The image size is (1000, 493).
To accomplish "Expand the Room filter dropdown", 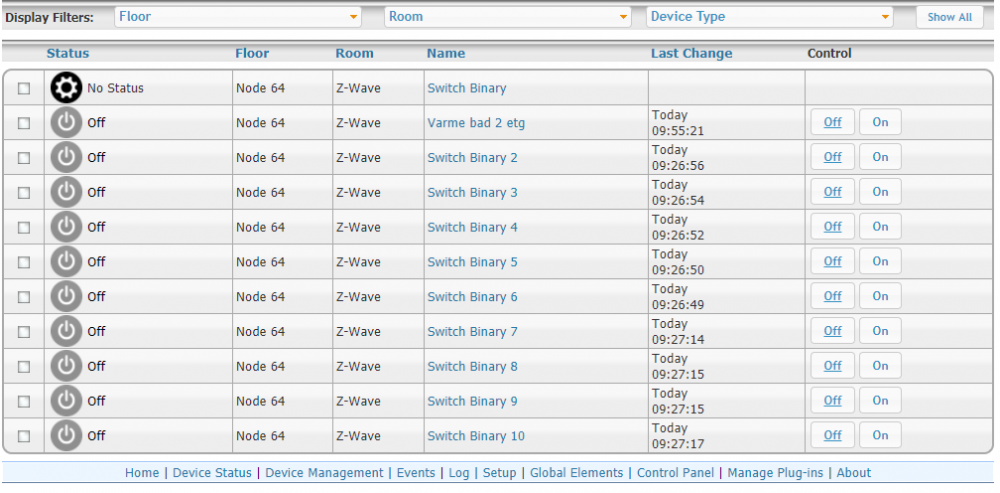I will [508, 17].
